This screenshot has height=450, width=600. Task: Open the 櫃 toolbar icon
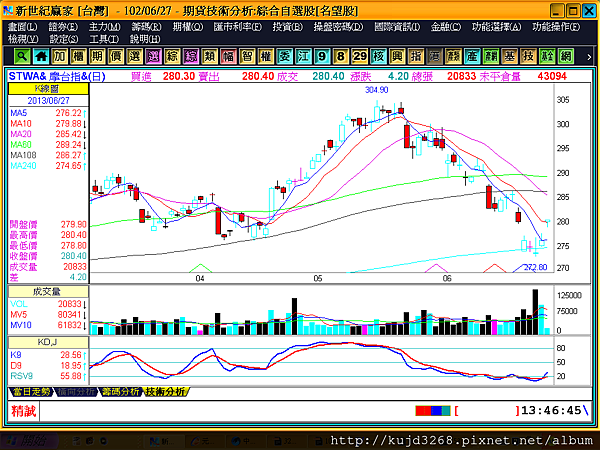(78, 57)
